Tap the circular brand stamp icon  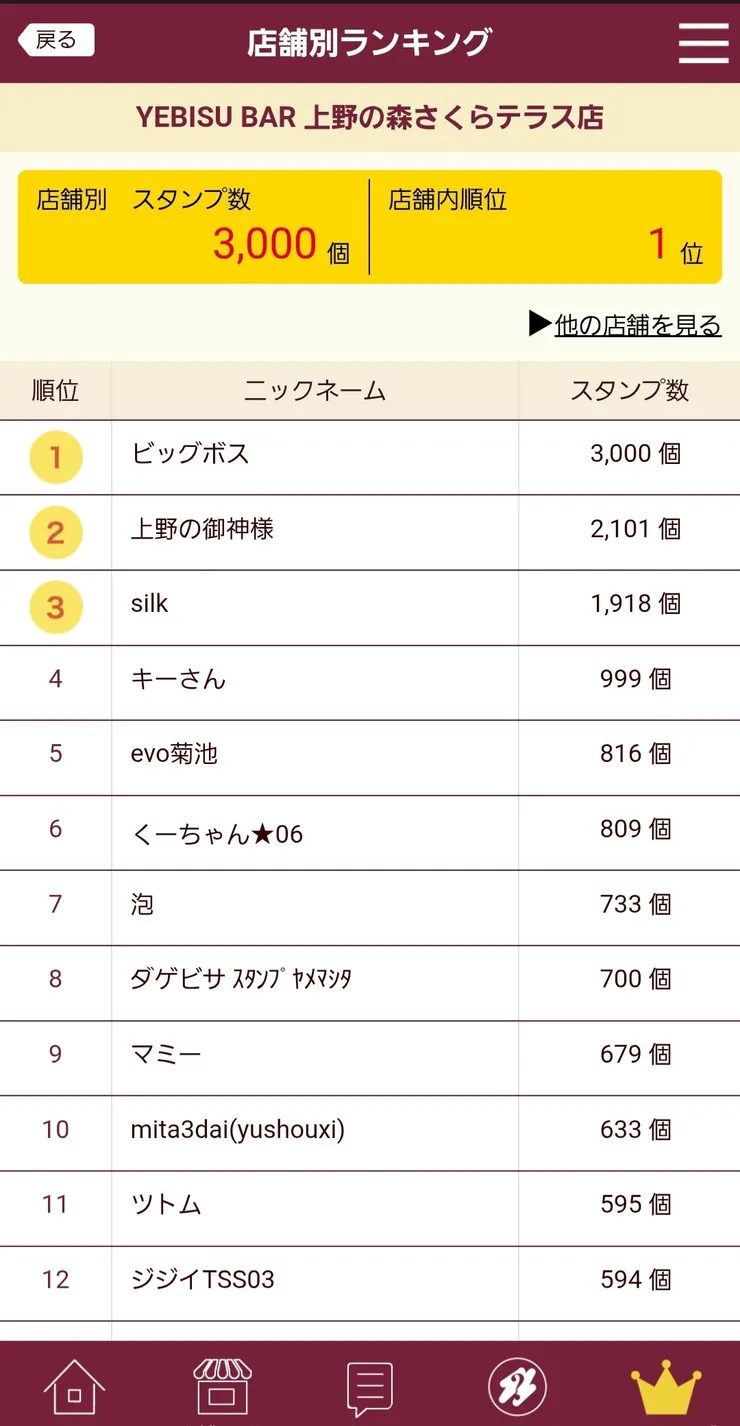click(517, 1387)
